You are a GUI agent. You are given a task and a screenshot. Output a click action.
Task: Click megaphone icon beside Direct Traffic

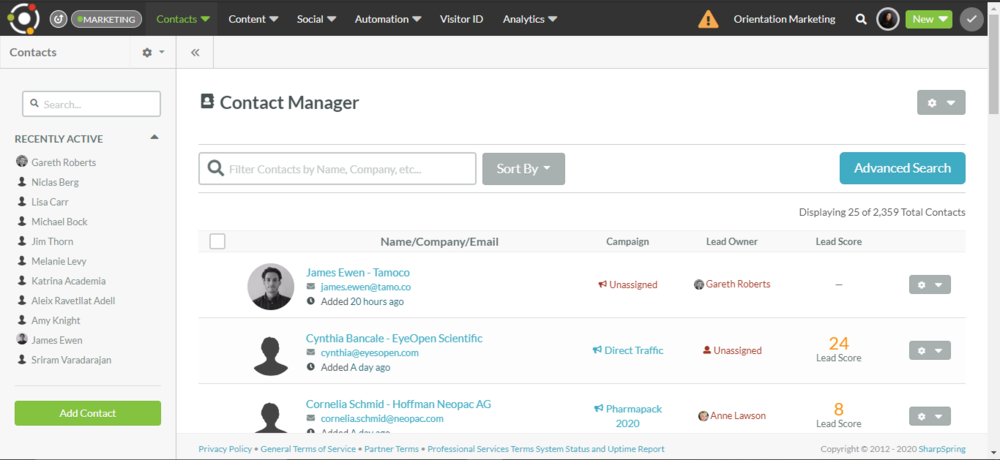[597, 350]
